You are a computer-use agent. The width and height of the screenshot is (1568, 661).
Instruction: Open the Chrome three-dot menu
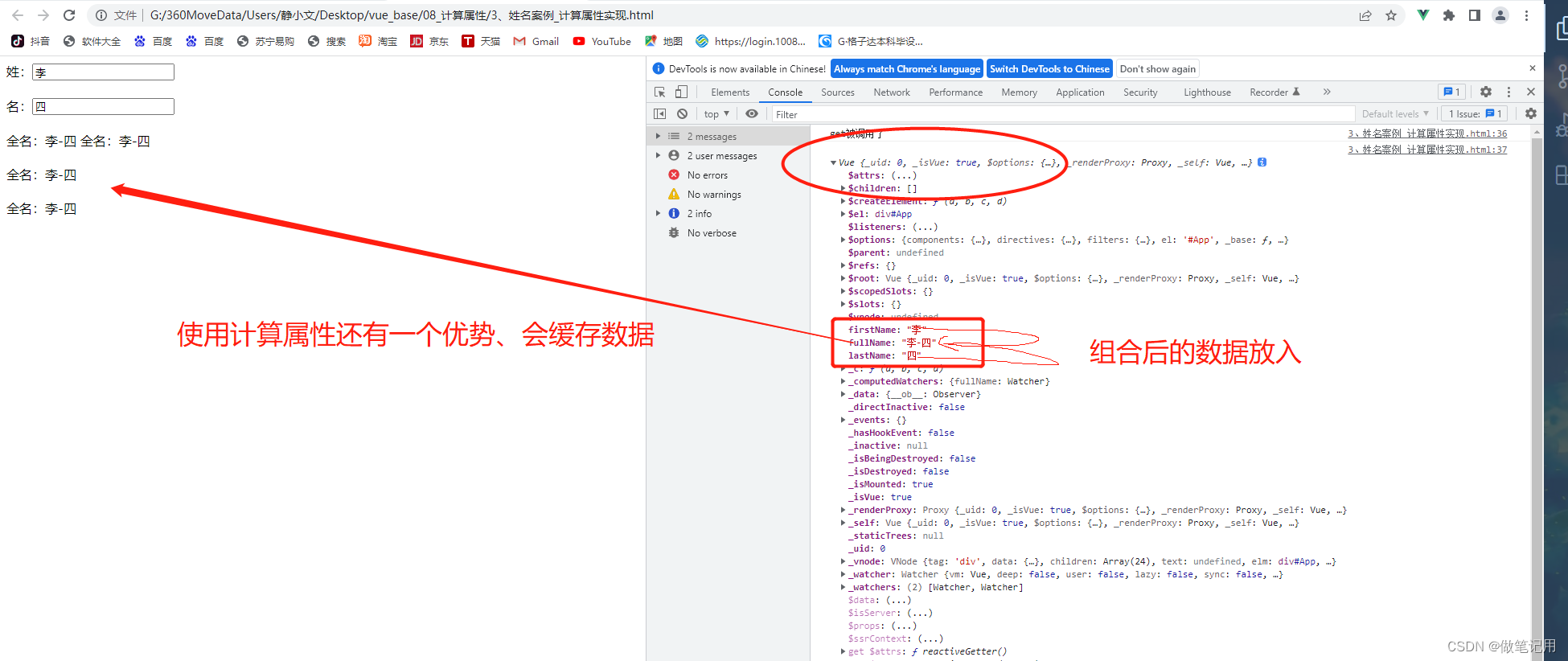[1526, 15]
